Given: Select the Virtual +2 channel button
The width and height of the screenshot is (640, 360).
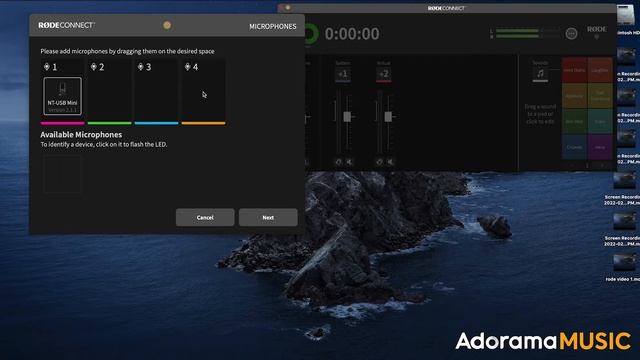Looking at the screenshot, I should click(384, 74).
